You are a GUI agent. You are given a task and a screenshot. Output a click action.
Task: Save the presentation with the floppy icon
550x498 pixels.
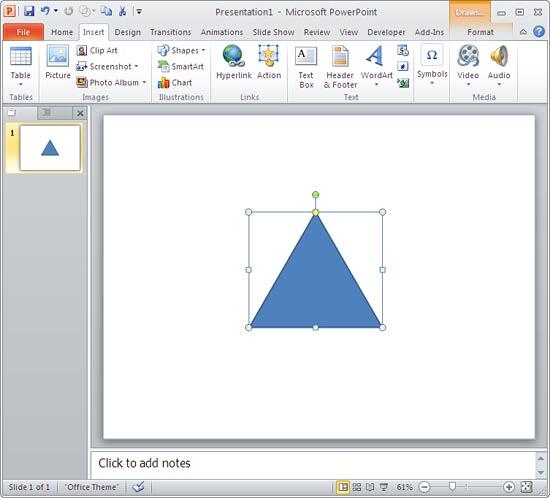tap(29, 11)
